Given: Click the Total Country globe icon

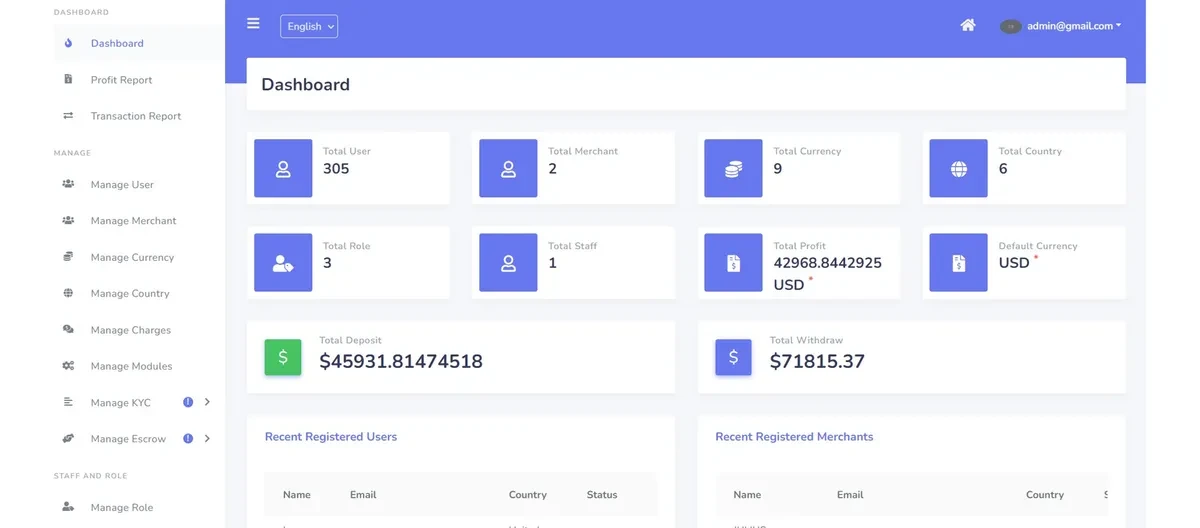Looking at the screenshot, I should point(958,169).
